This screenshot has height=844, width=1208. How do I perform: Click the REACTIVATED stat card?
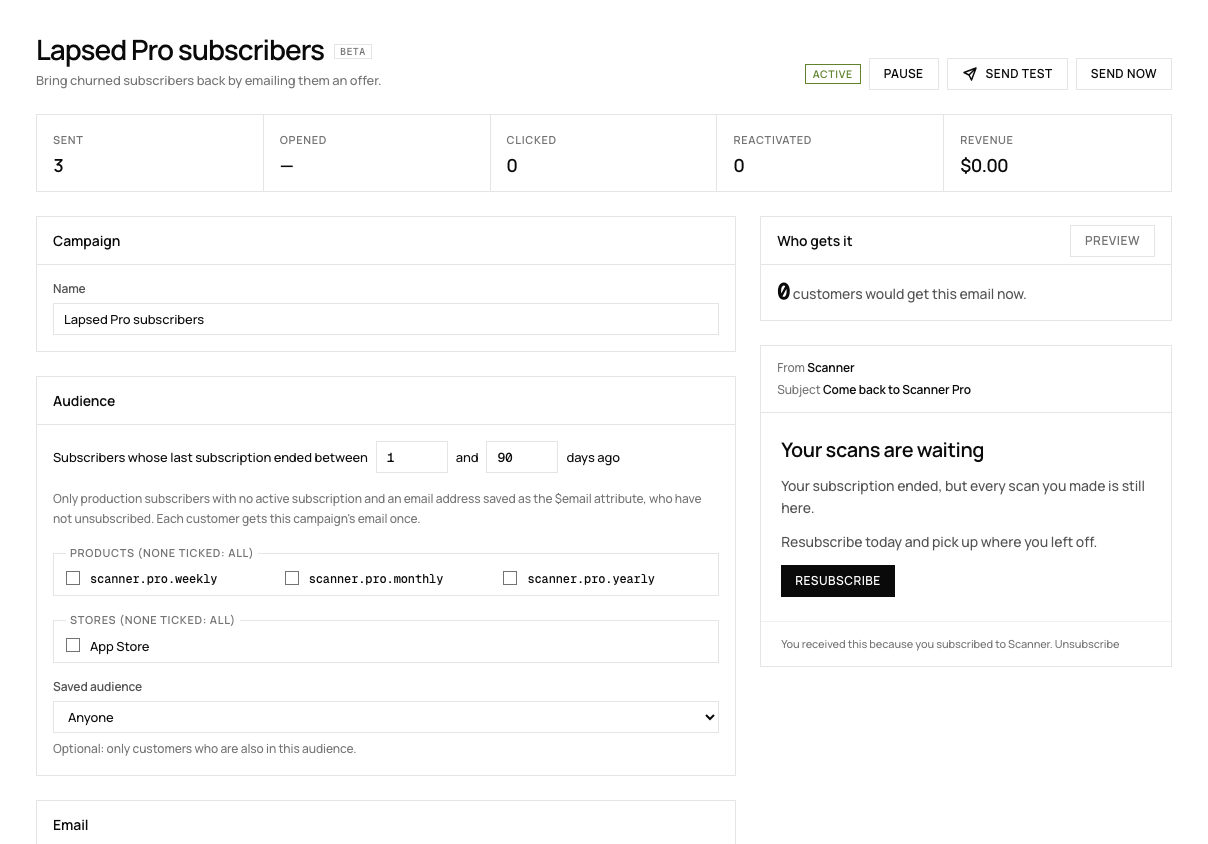(830, 153)
